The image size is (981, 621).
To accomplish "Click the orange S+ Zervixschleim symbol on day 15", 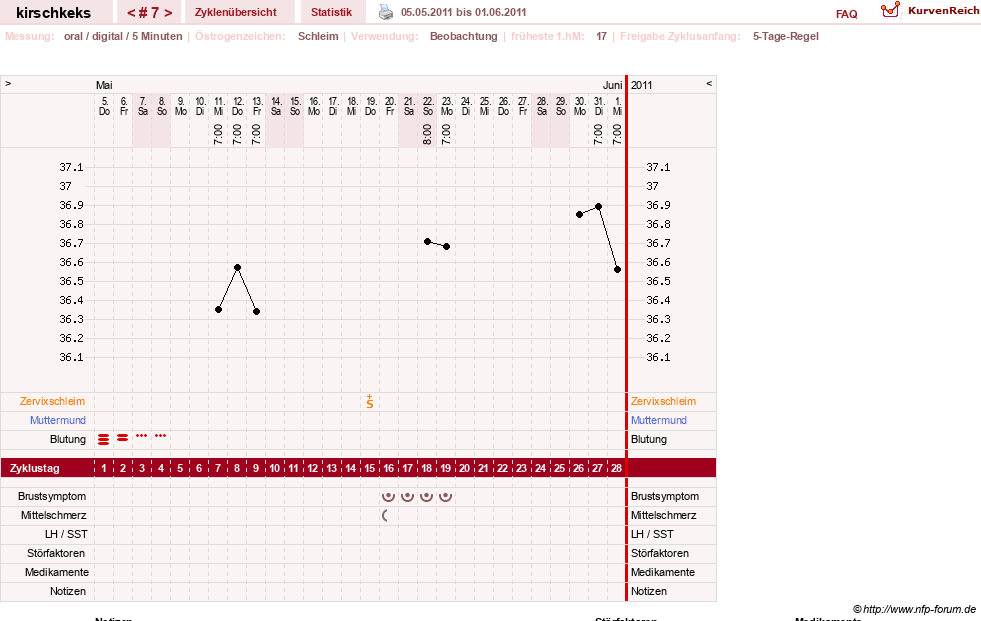I will pyautogui.click(x=370, y=401).
